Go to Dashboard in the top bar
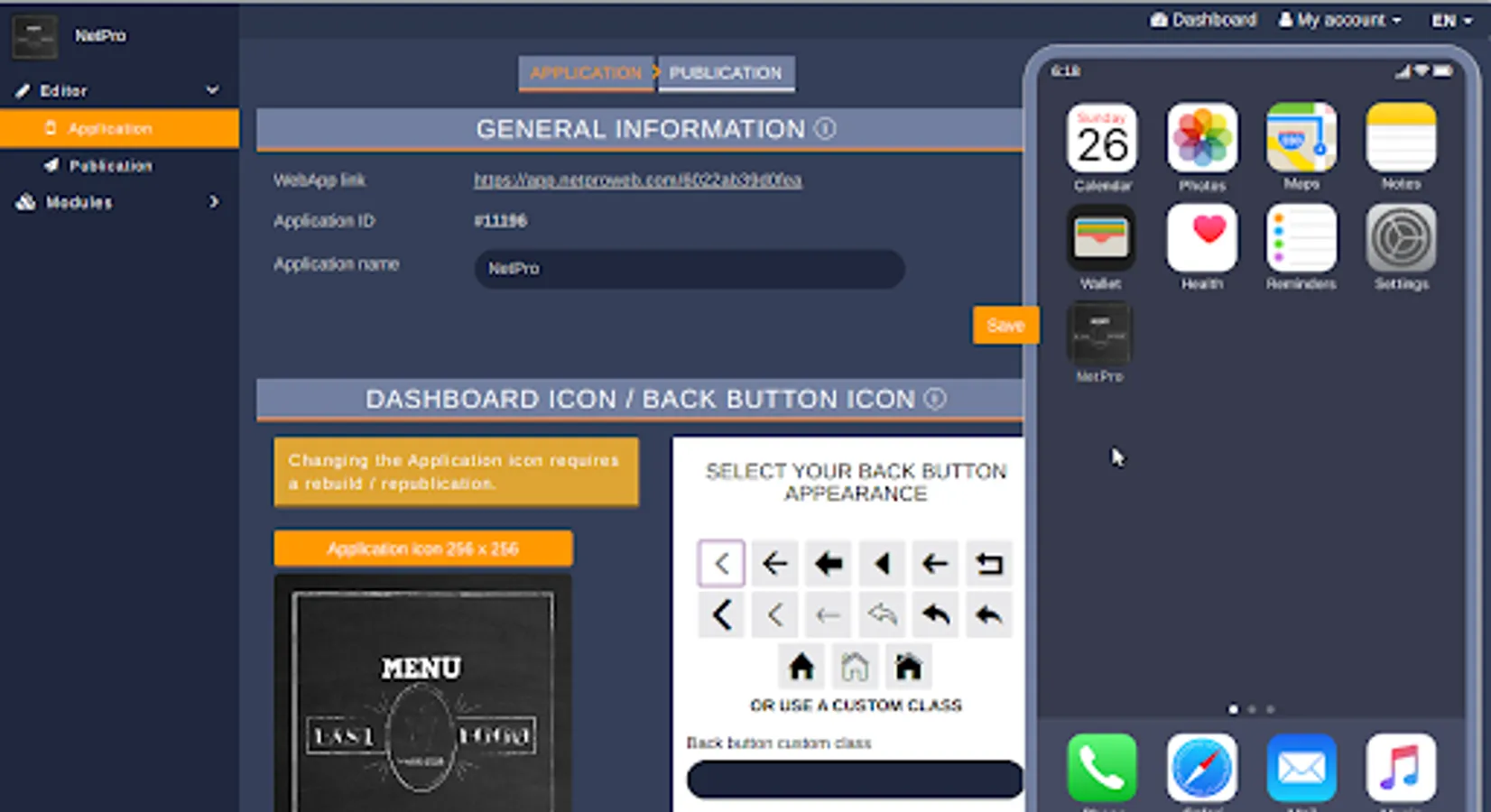 pos(1203,20)
